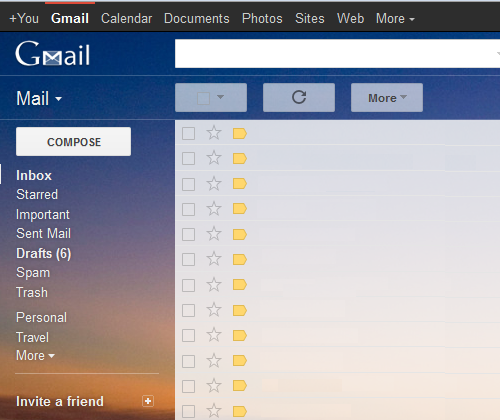
Task: Toggle importance marker on the first email
Action: point(240,134)
